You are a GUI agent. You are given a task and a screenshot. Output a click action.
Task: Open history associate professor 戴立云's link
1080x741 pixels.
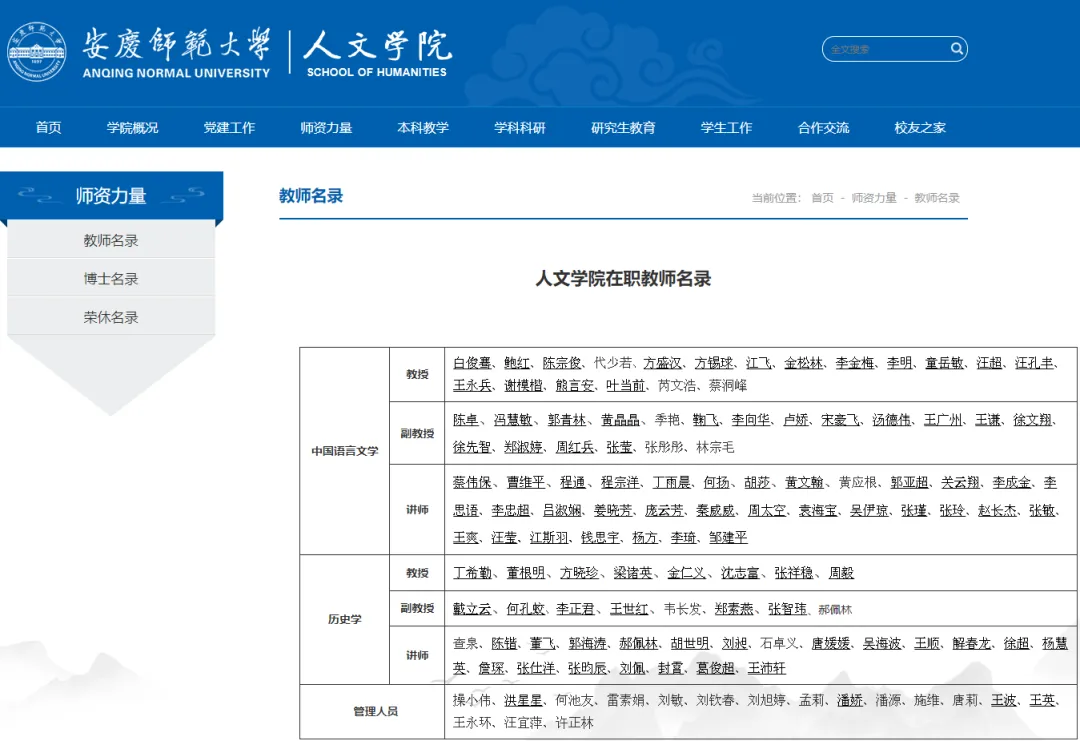(x=472, y=609)
